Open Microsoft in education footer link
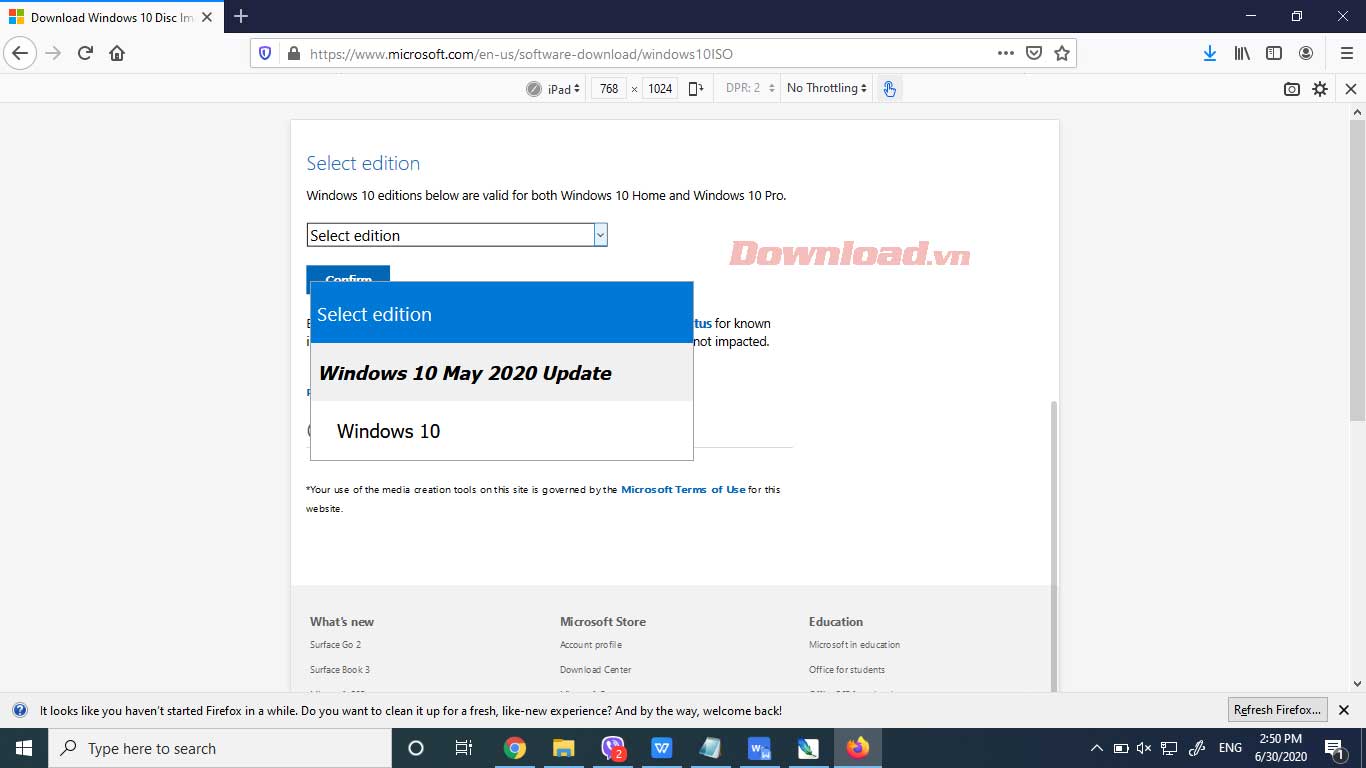 click(854, 645)
